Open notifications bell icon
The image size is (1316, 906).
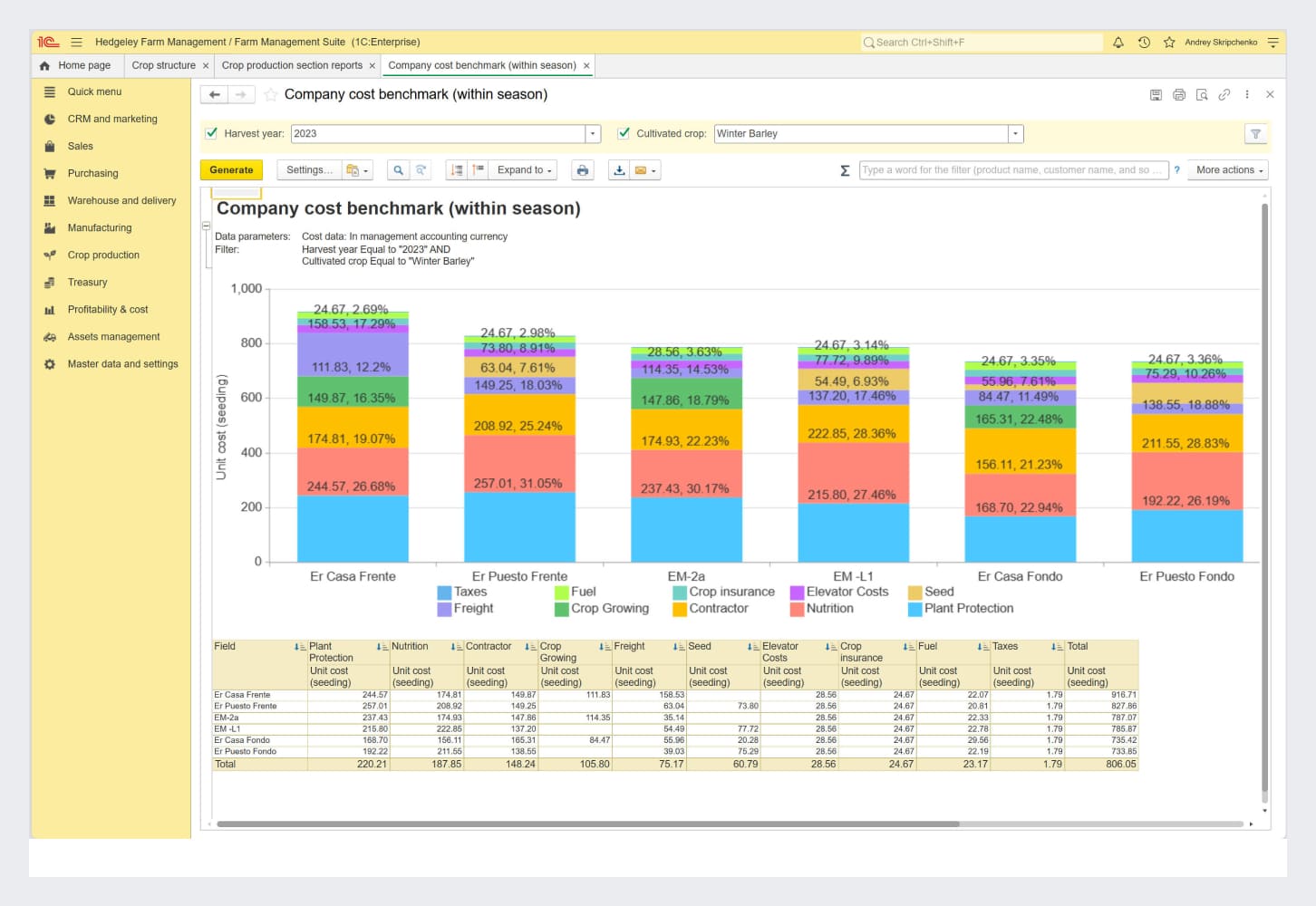(x=1118, y=43)
